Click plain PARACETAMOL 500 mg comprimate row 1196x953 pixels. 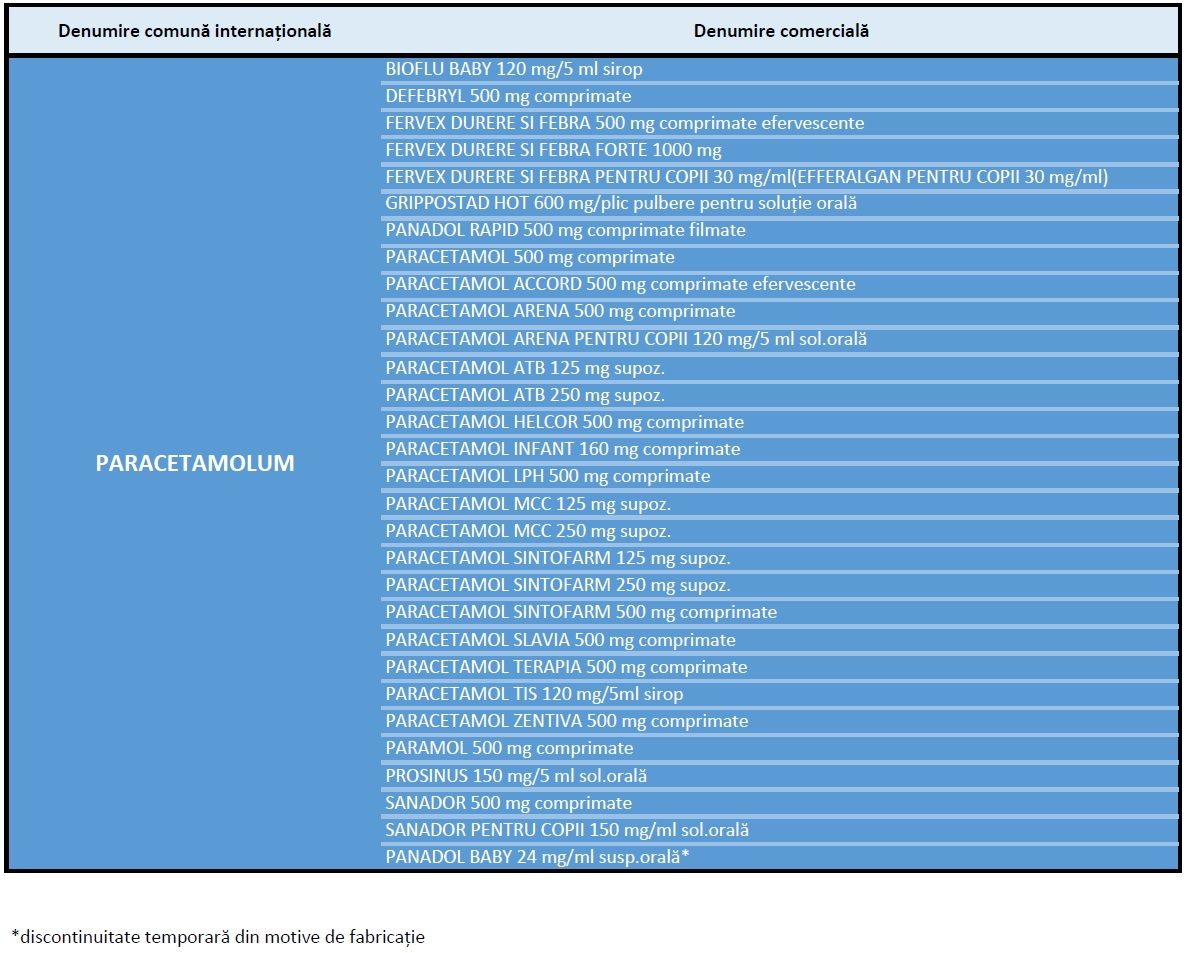[780, 257]
